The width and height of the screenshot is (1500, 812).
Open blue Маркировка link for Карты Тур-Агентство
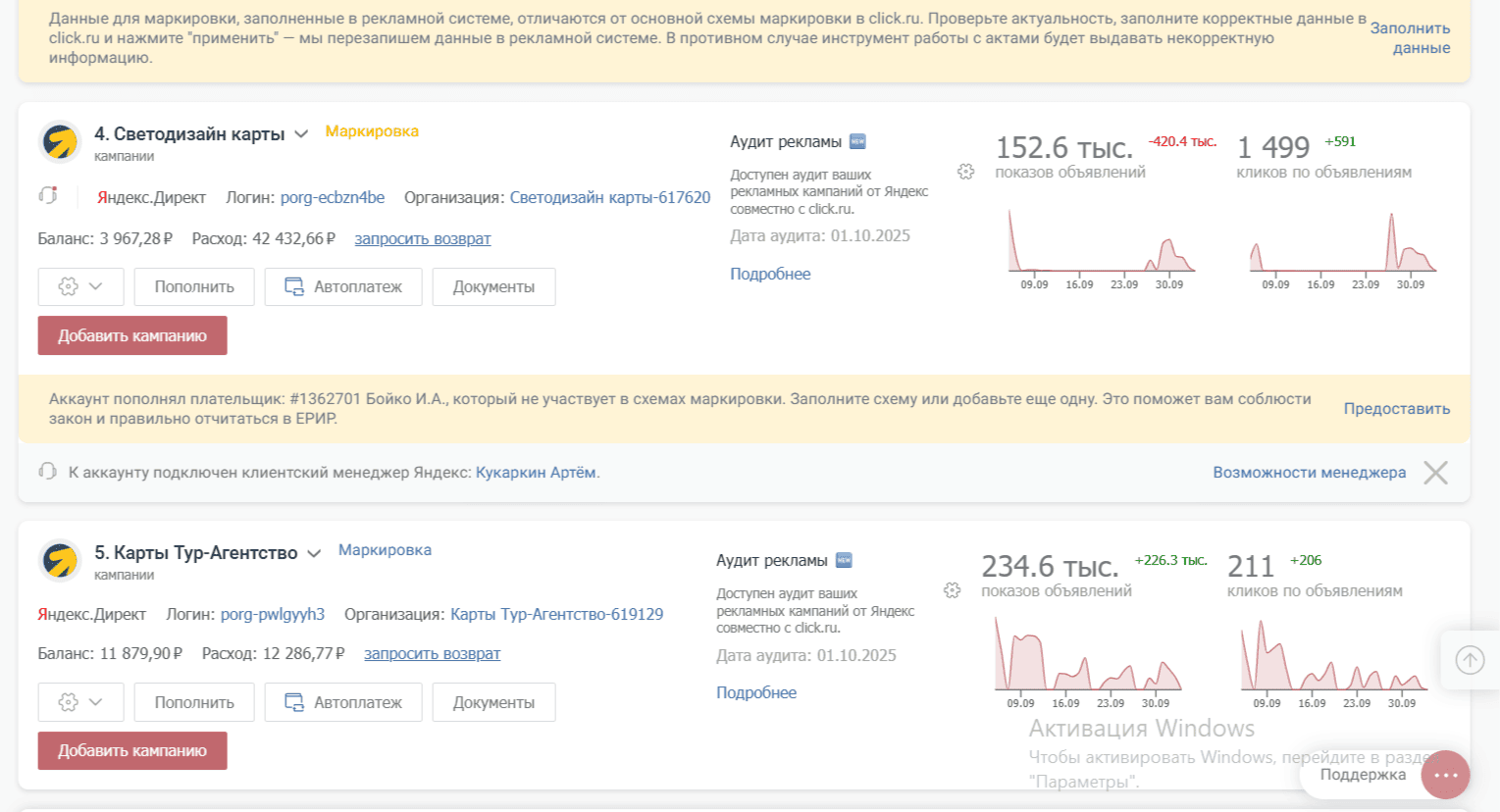pos(385,550)
